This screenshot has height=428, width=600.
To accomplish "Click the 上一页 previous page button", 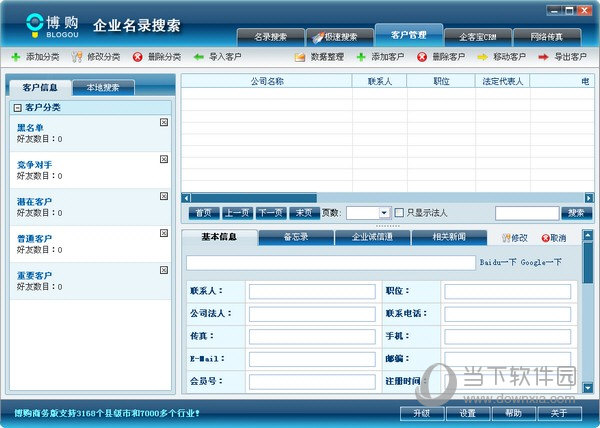I will pos(237,213).
